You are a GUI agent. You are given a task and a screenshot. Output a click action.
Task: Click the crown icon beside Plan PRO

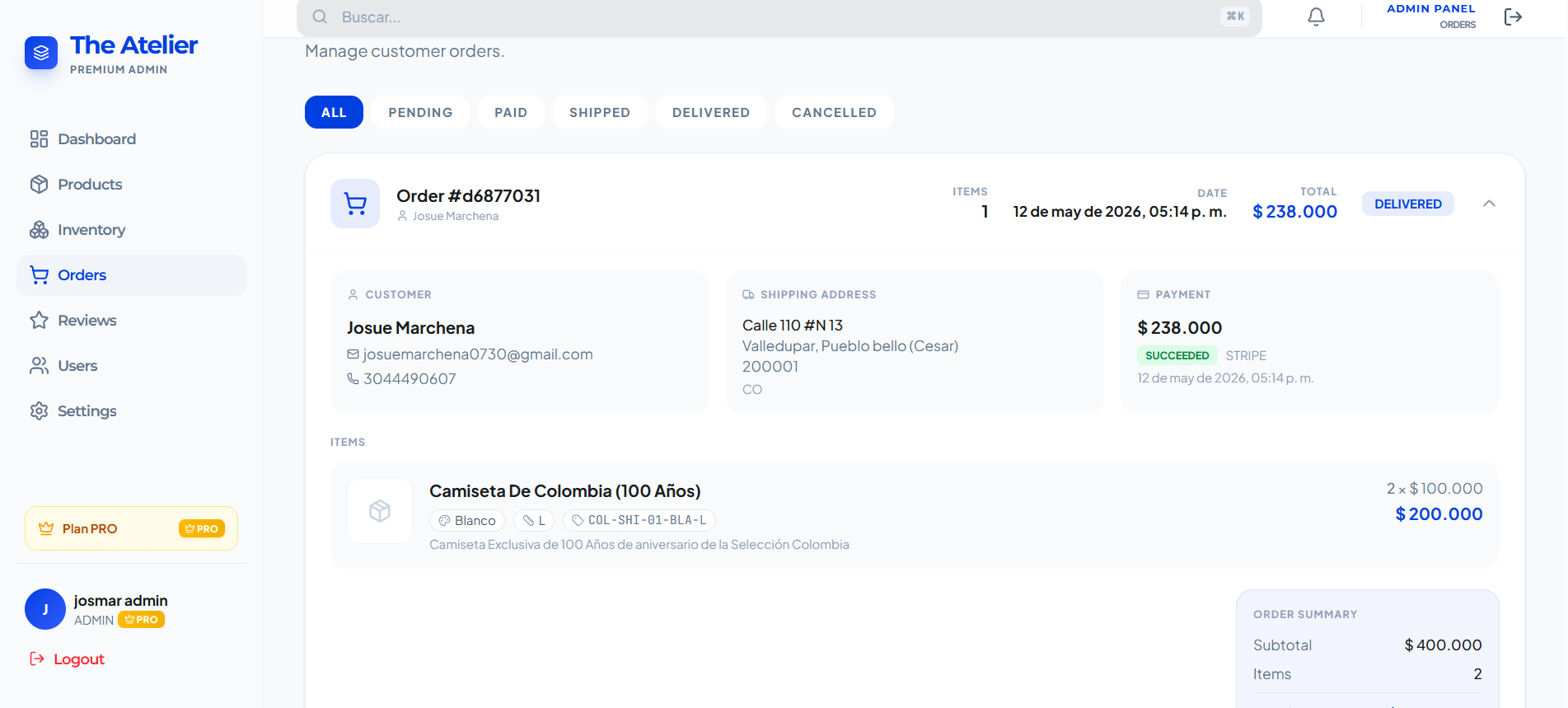tap(46, 528)
